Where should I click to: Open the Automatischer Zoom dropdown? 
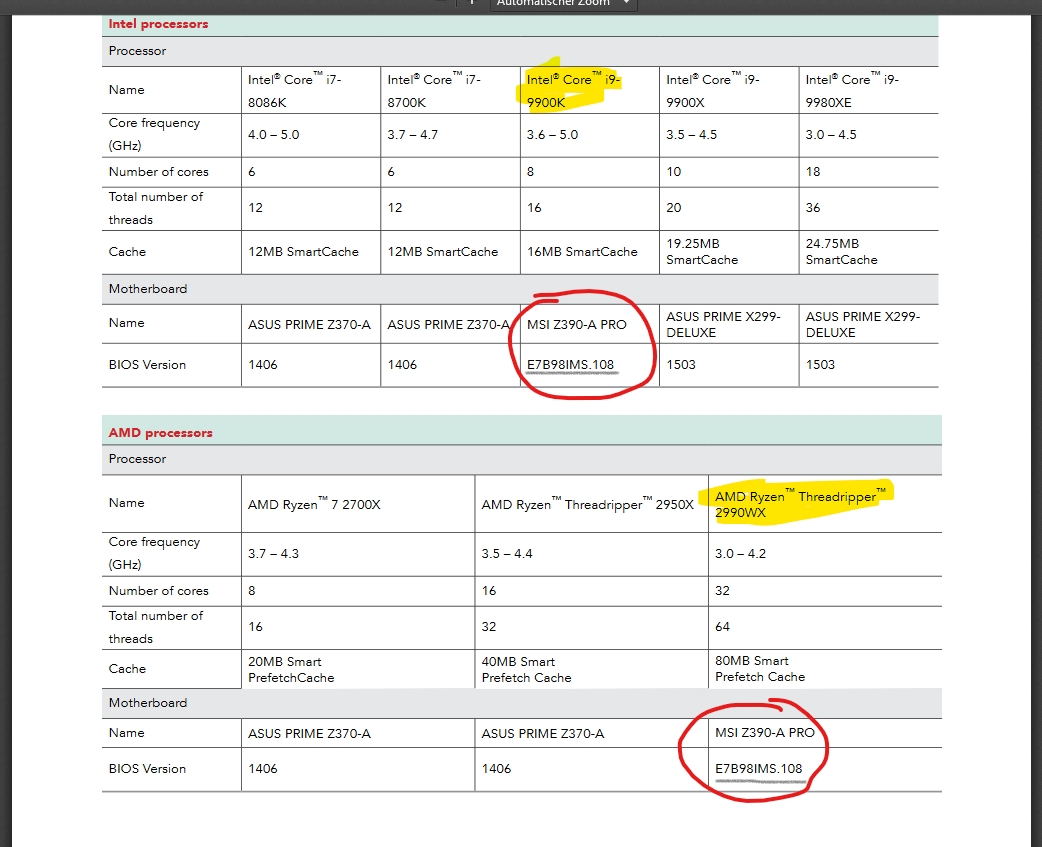(564, 4)
